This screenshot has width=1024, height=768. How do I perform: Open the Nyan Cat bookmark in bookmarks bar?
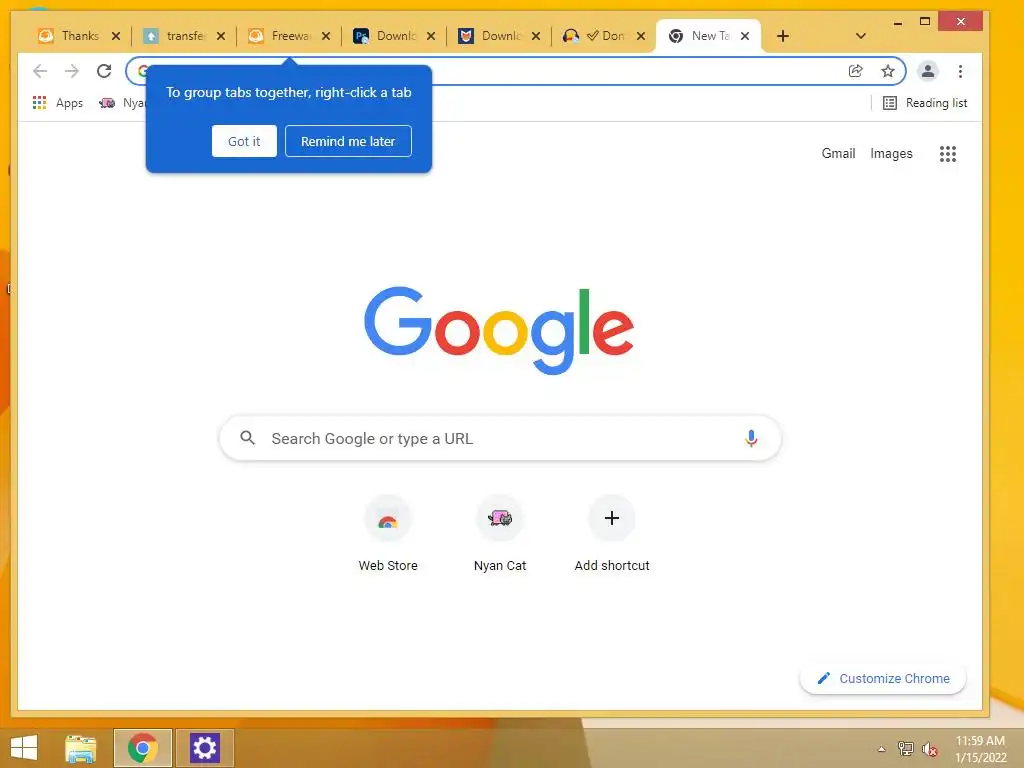click(x=122, y=103)
